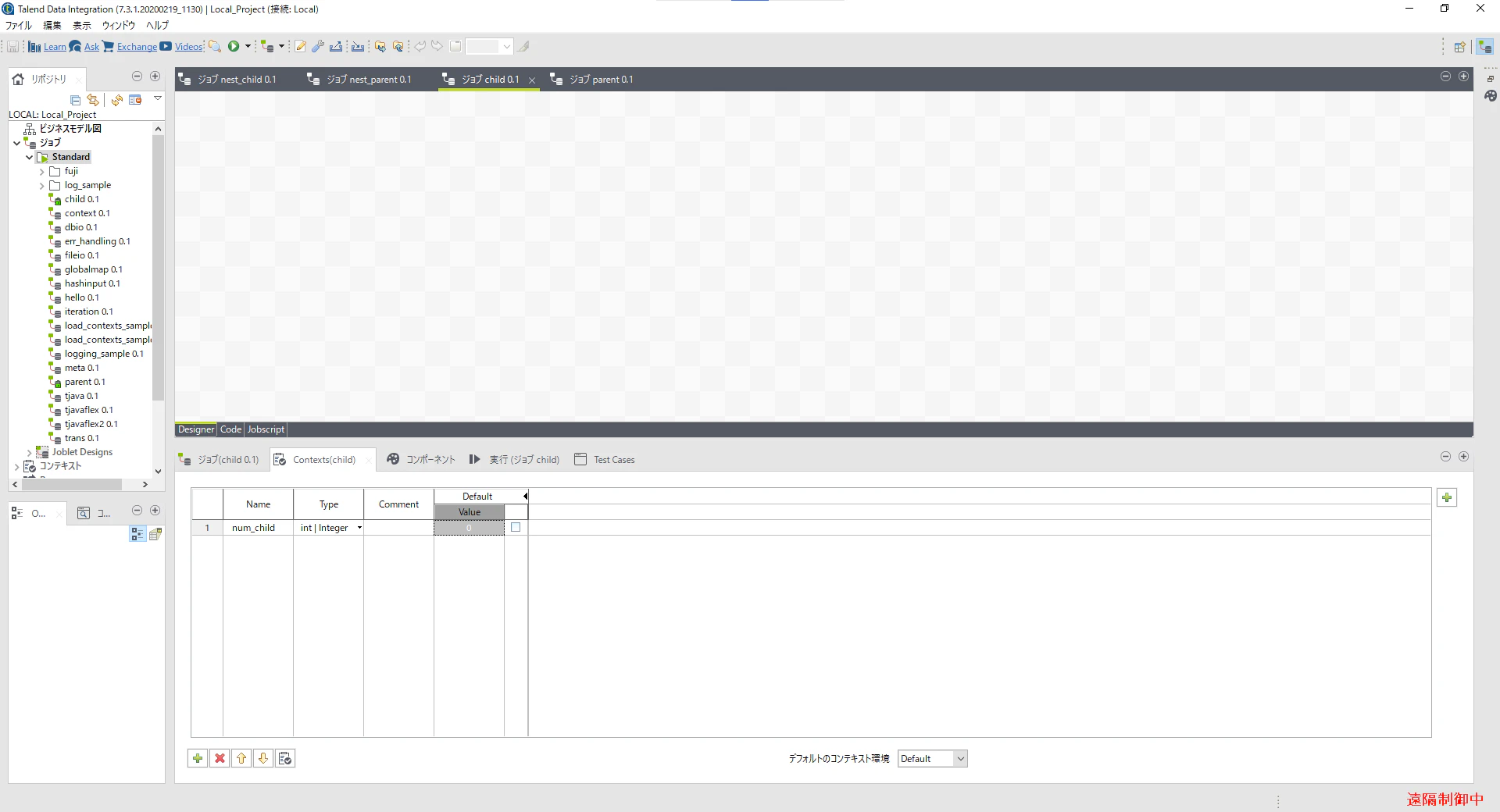1500x812 pixels.
Task: Minimize the repository panel
Action: point(137,76)
